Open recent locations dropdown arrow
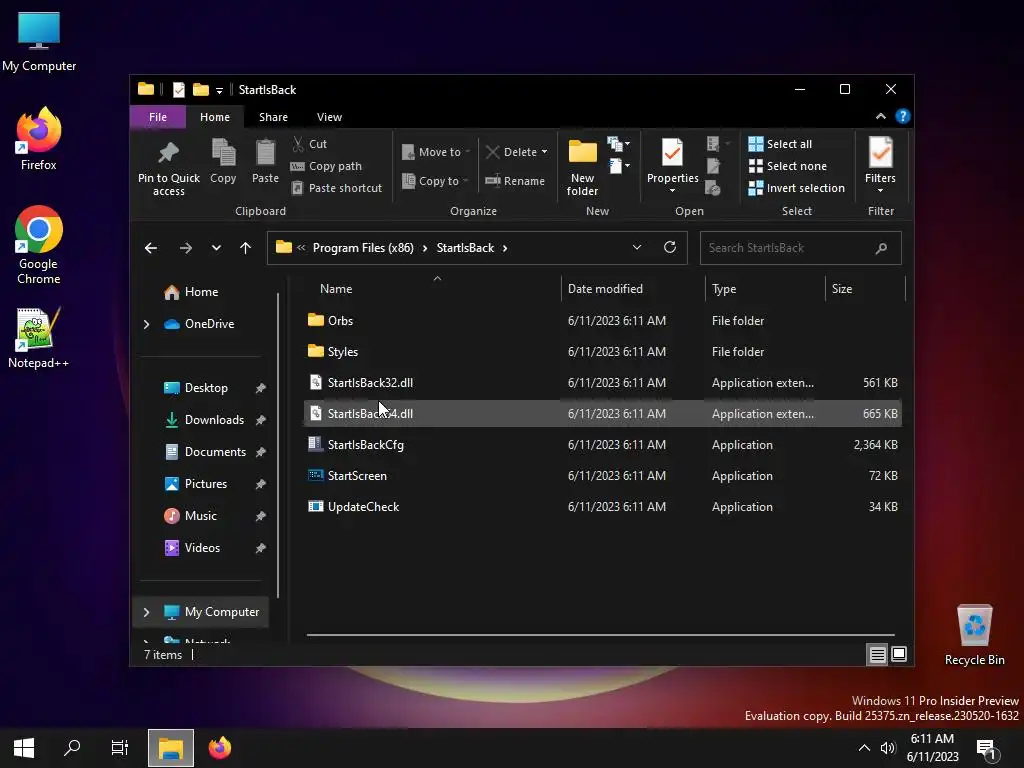The width and height of the screenshot is (1024, 768). [216, 248]
